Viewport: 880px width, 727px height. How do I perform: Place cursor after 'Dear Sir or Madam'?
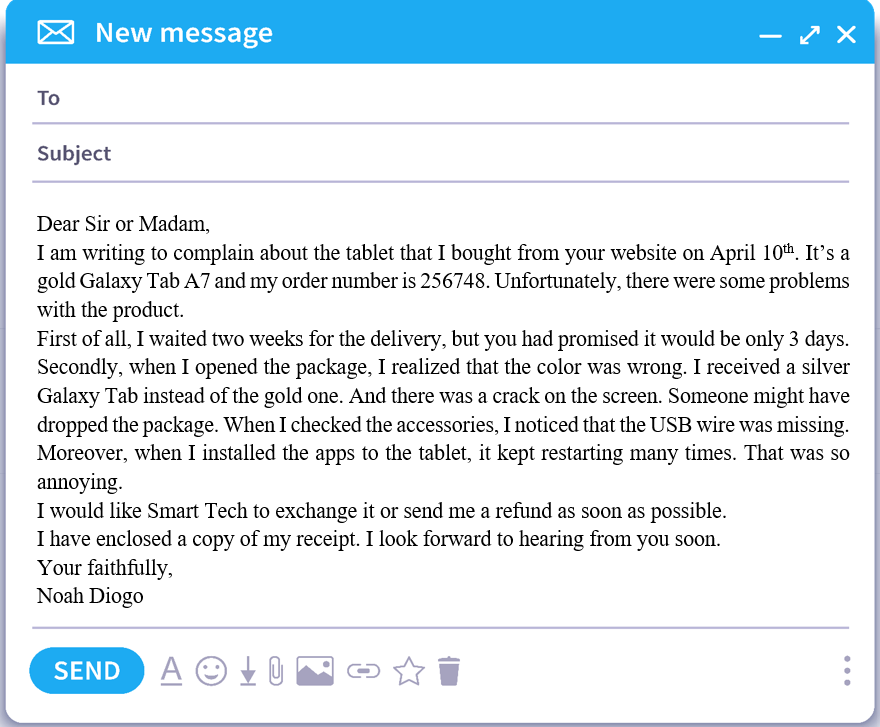coord(210,223)
